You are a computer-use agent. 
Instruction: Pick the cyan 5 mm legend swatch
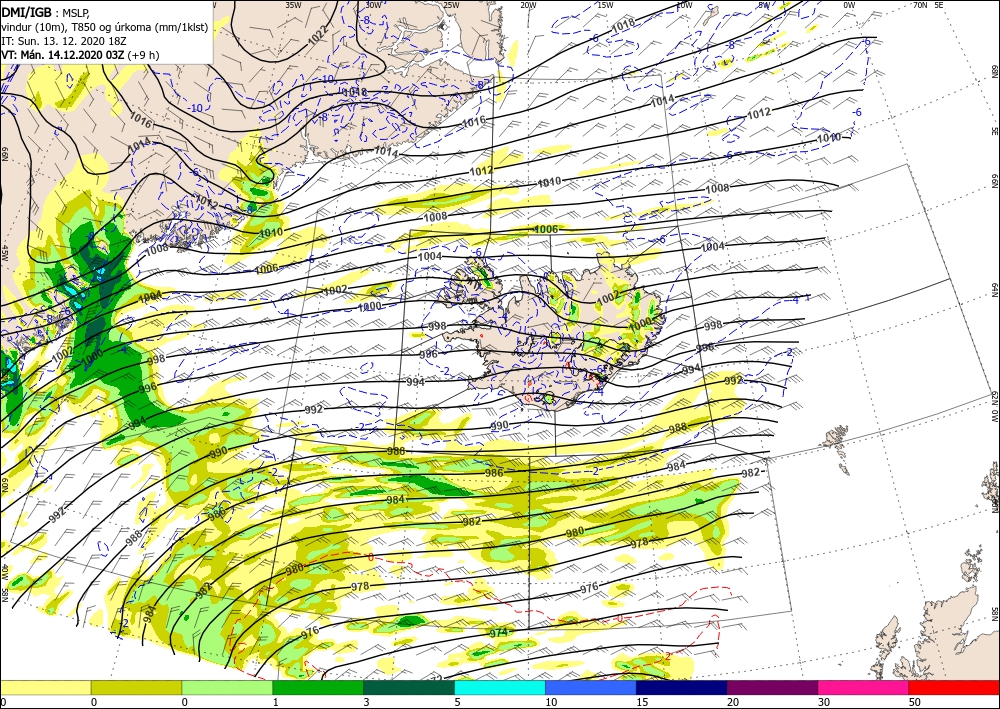(500, 687)
